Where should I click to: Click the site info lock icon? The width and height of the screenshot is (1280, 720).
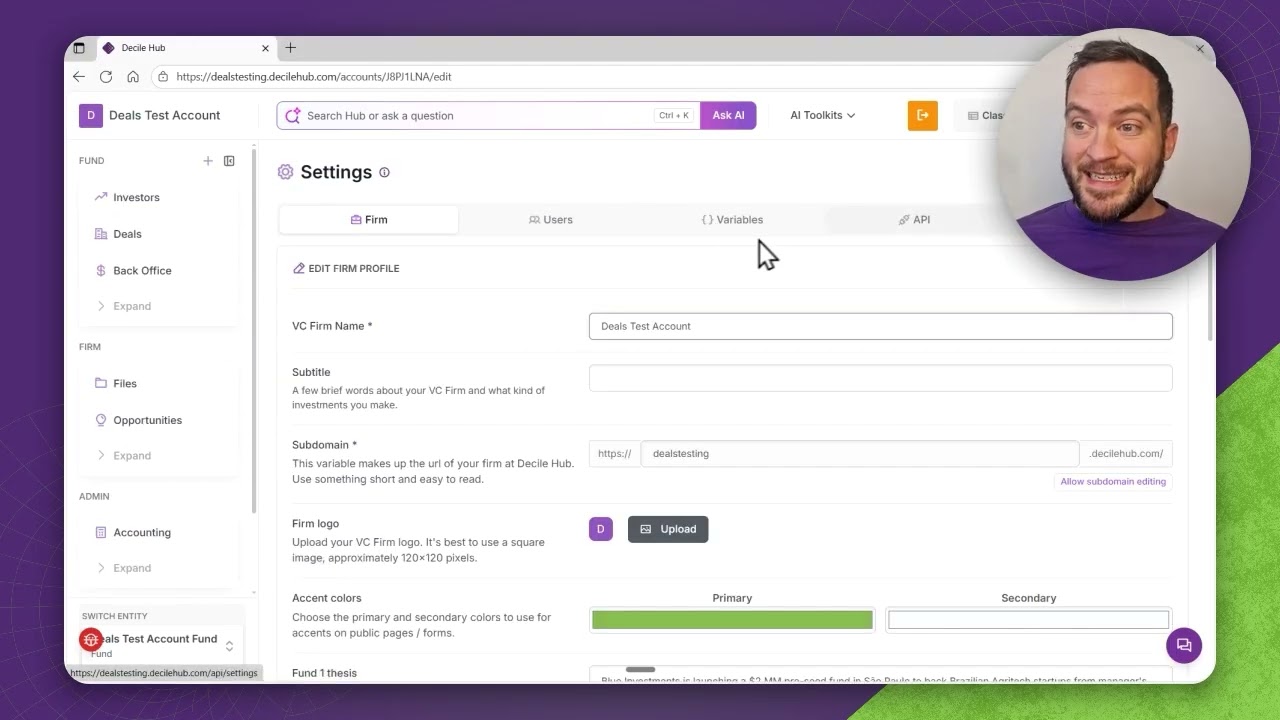(163, 76)
